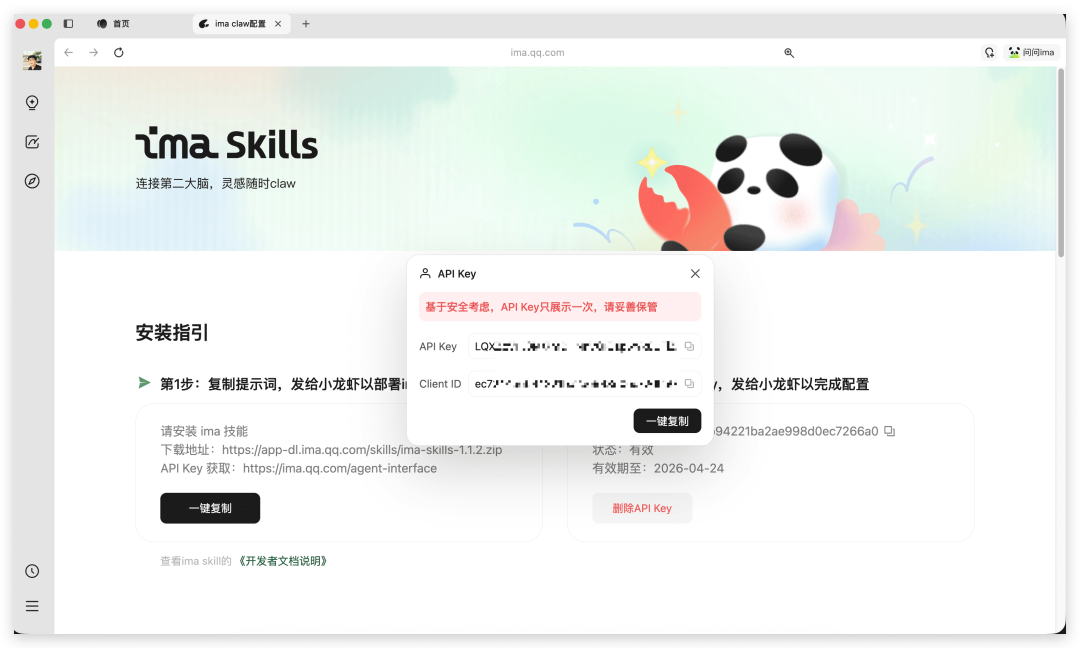Copy the Client ID value icon
The image size is (1080, 648).
coord(689,384)
